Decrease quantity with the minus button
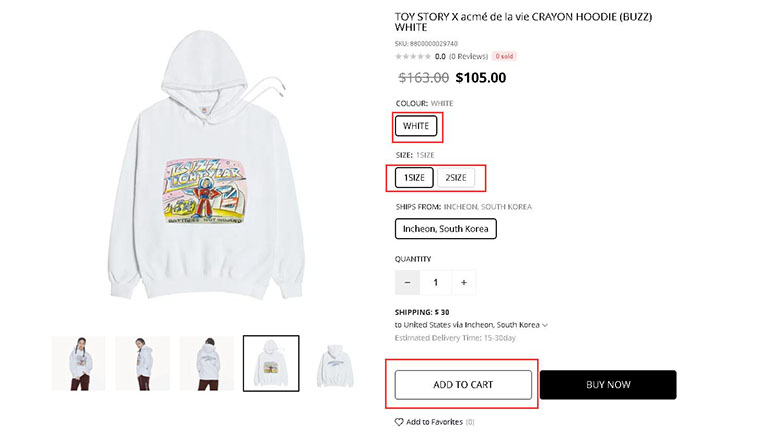The width and height of the screenshot is (780, 435). coord(407,283)
